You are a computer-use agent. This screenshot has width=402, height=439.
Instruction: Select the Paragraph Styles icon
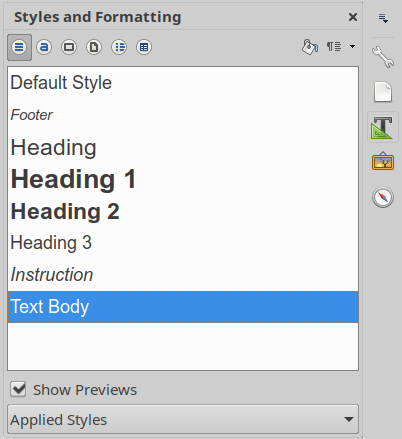[19, 47]
